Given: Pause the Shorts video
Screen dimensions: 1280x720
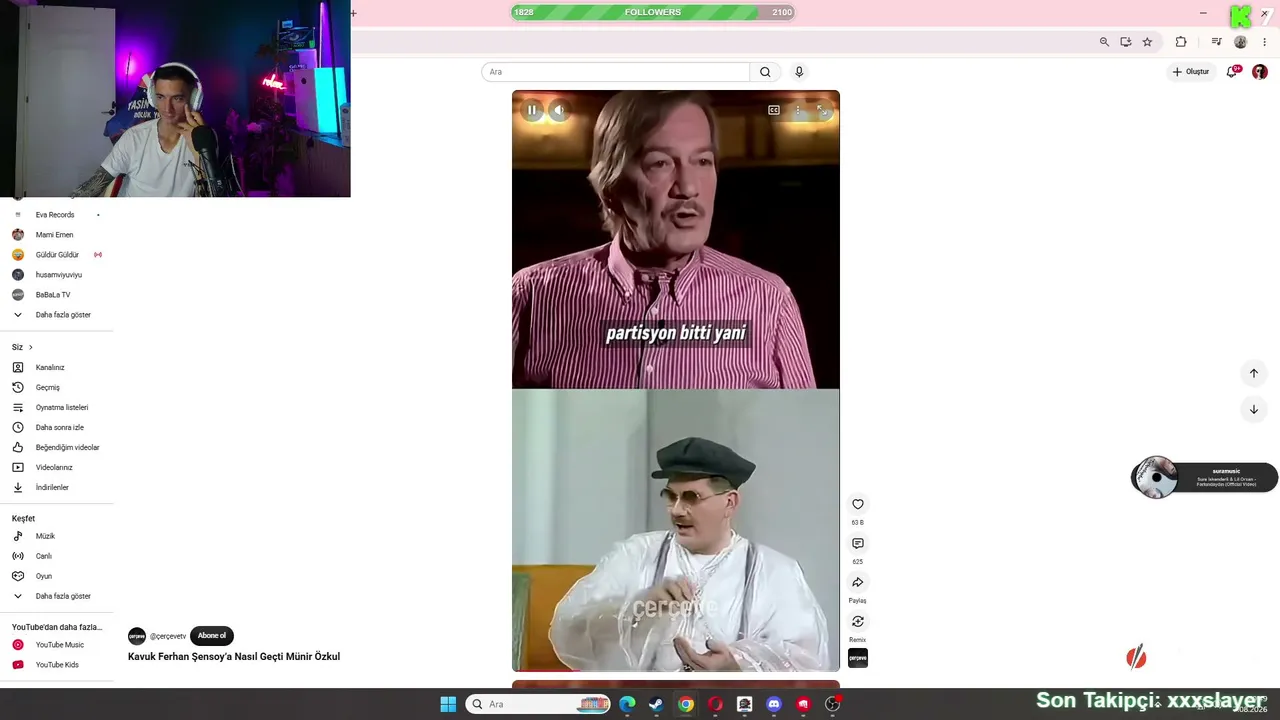Looking at the screenshot, I should pos(532,110).
